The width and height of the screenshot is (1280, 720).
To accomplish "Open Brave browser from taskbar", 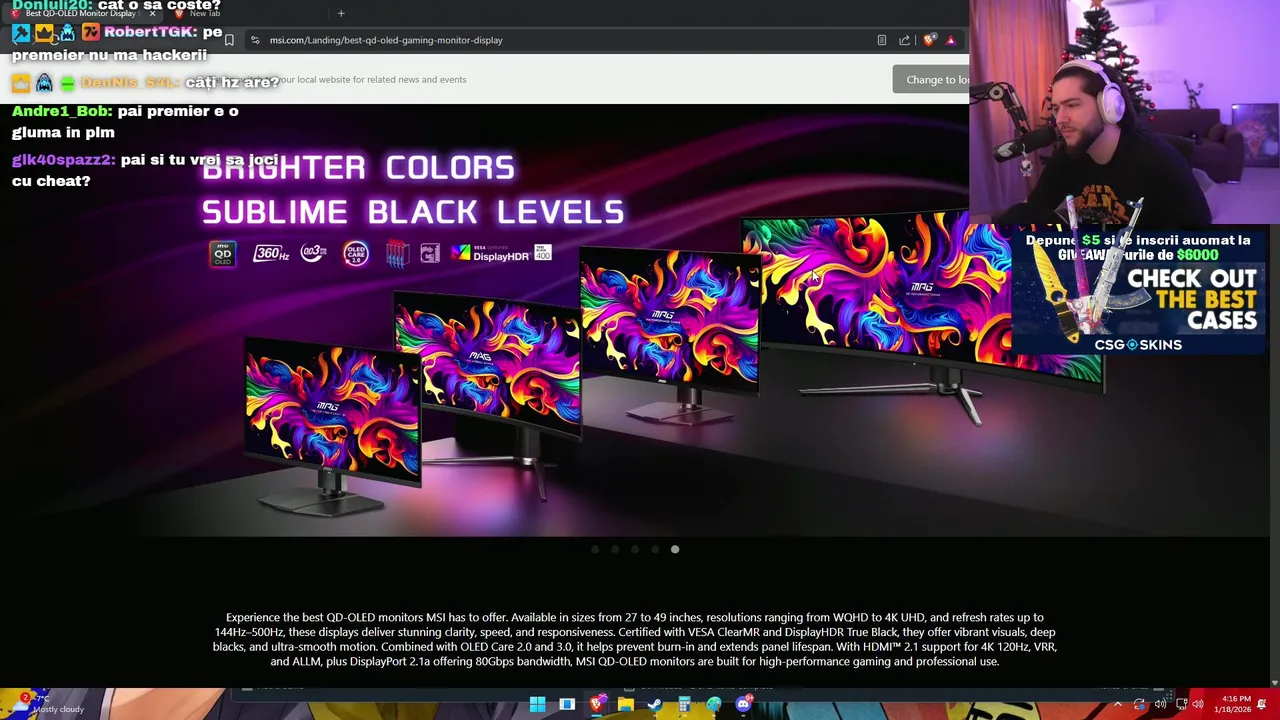I will pos(596,705).
